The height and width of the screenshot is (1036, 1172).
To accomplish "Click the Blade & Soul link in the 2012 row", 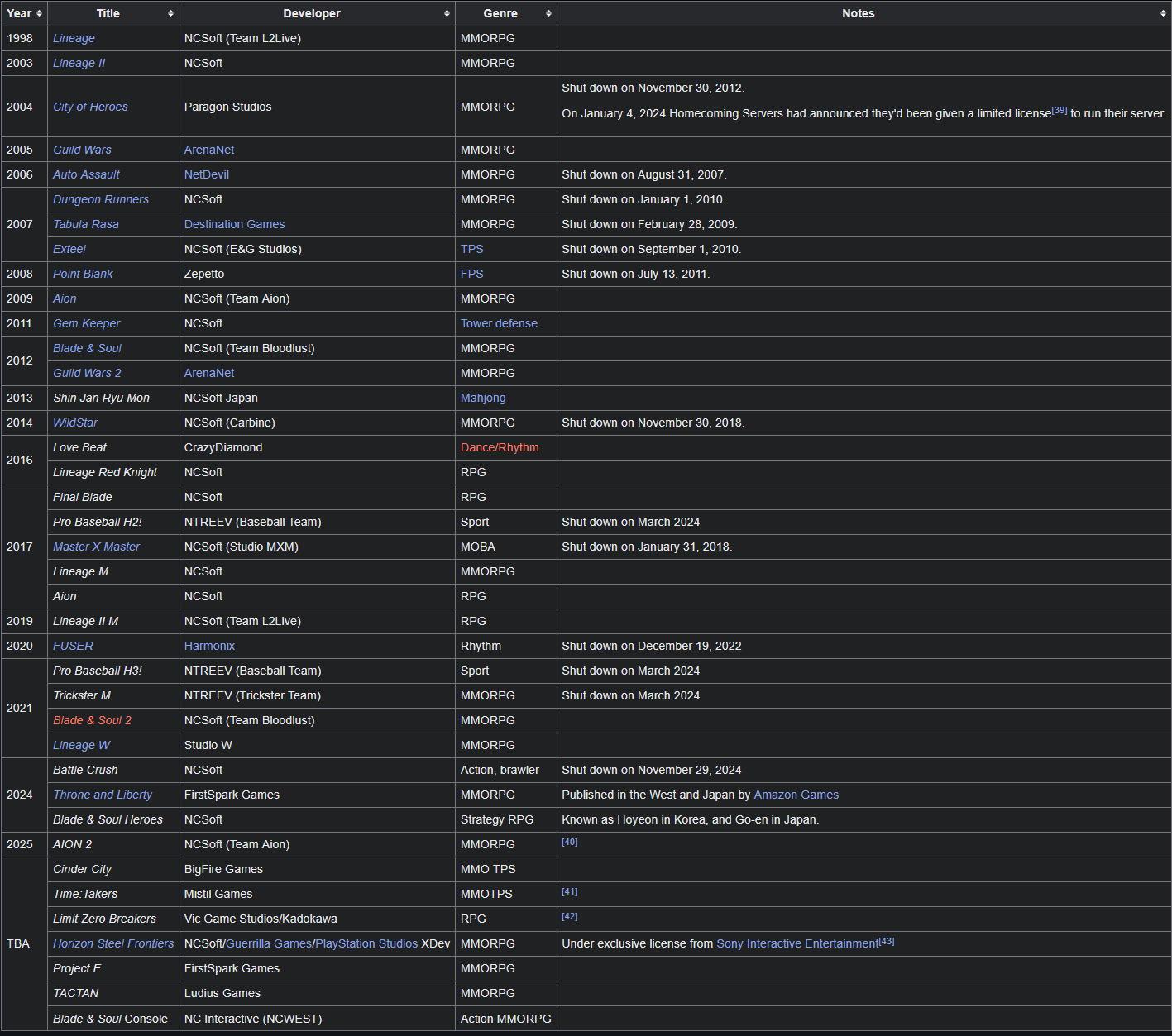I will pos(87,348).
